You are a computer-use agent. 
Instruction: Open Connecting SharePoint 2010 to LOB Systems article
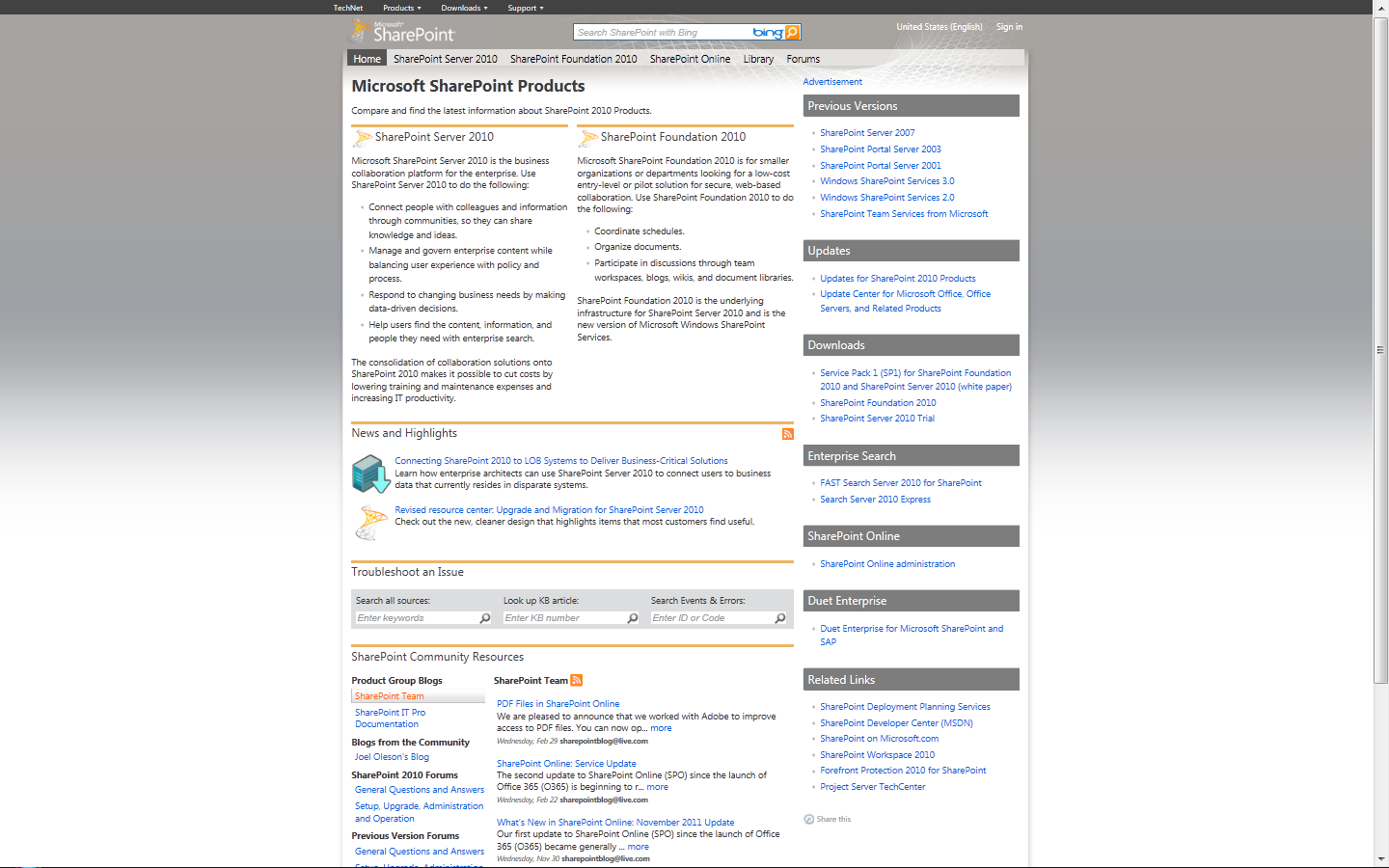tap(561, 461)
